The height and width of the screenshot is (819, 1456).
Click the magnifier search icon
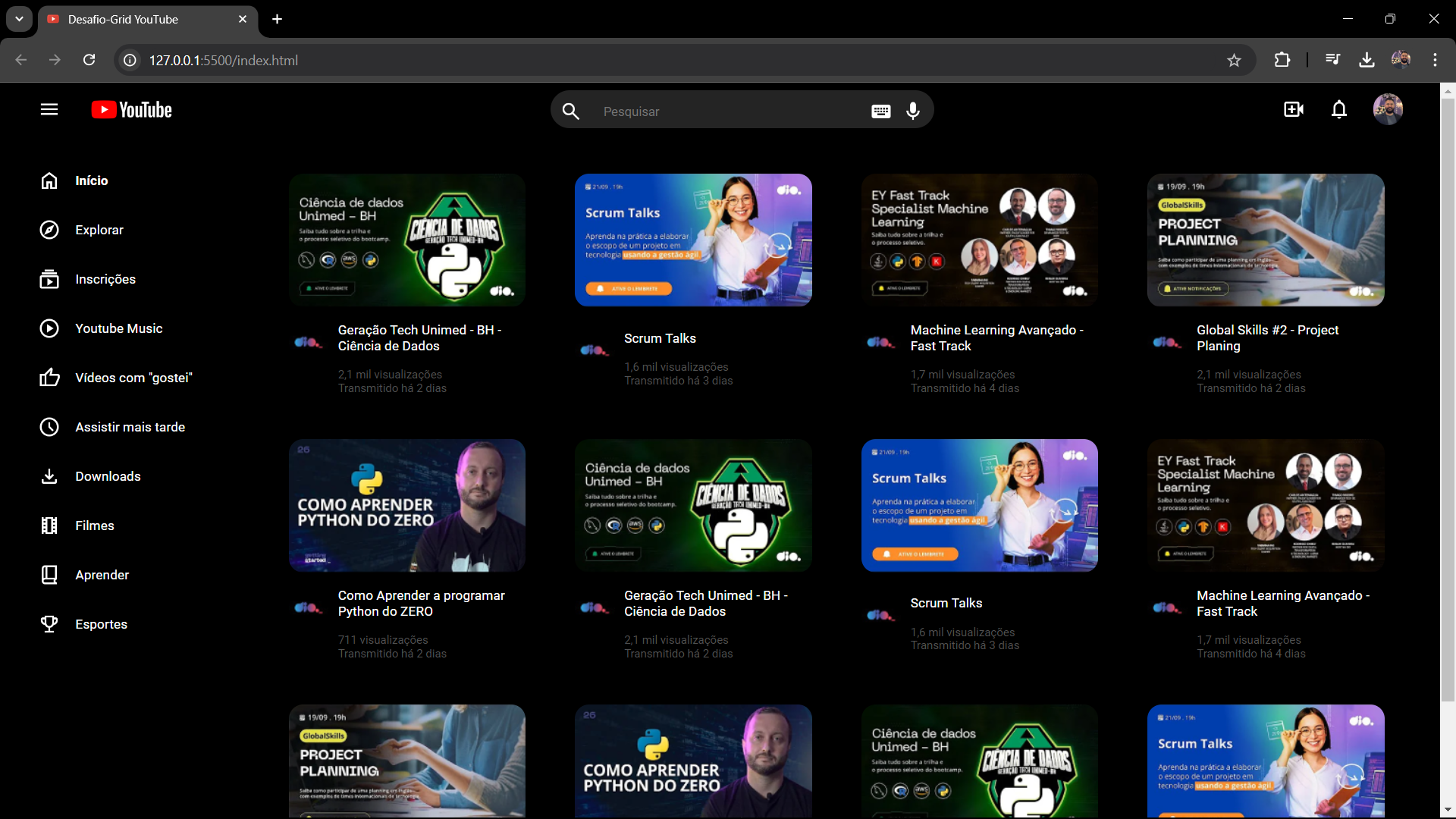point(571,111)
